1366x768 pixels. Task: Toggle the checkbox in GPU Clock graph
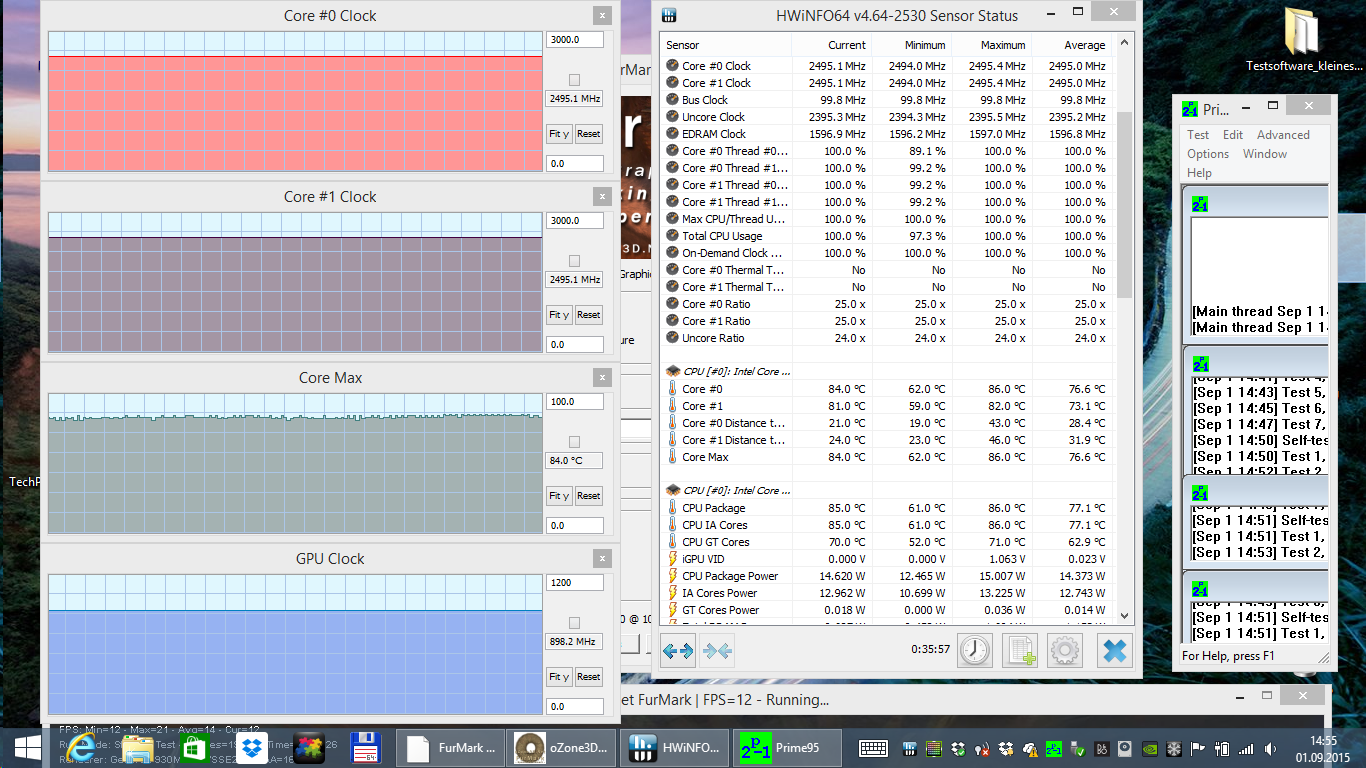point(574,623)
